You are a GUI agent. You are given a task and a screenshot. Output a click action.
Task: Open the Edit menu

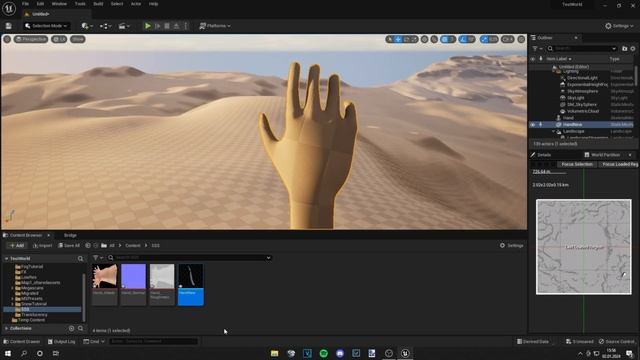pyautogui.click(x=40, y=4)
